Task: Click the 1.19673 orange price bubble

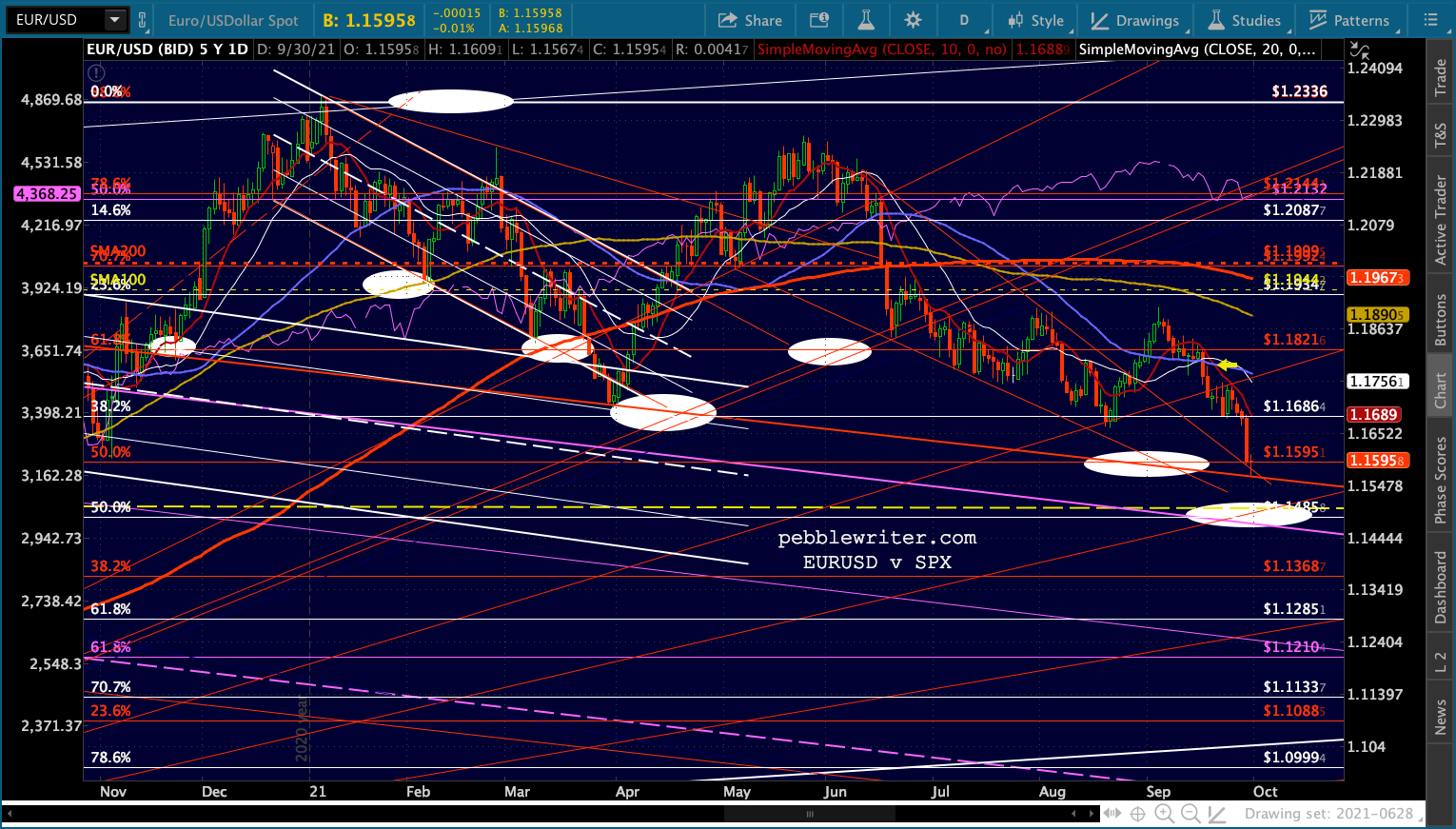Action: [1376, 278]
